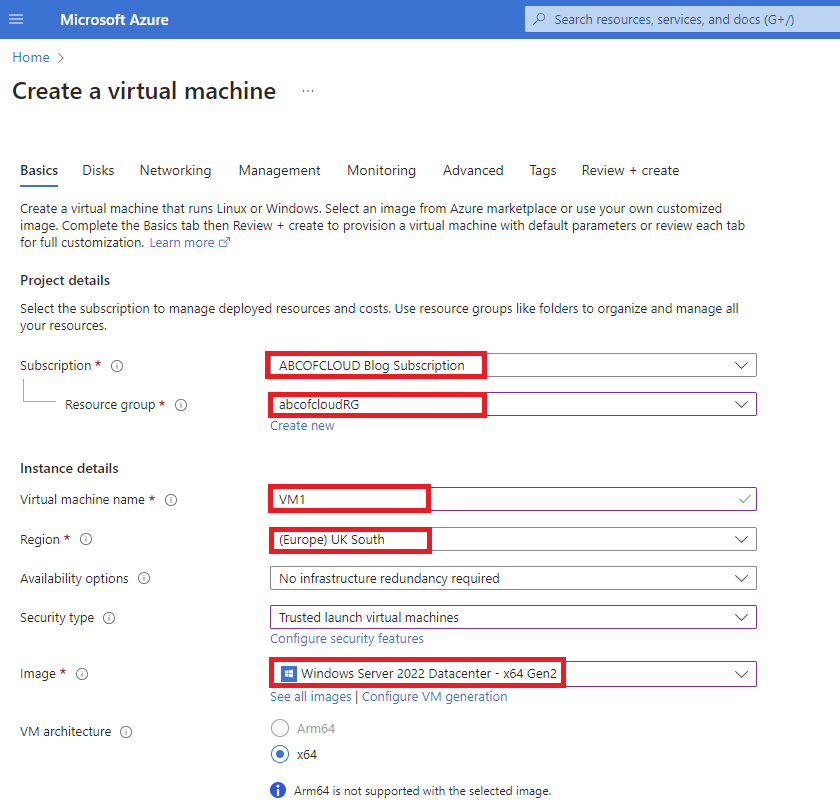Click Create new resource group link
The width and height of the screenshot is (840, 806).
point(302,425)
